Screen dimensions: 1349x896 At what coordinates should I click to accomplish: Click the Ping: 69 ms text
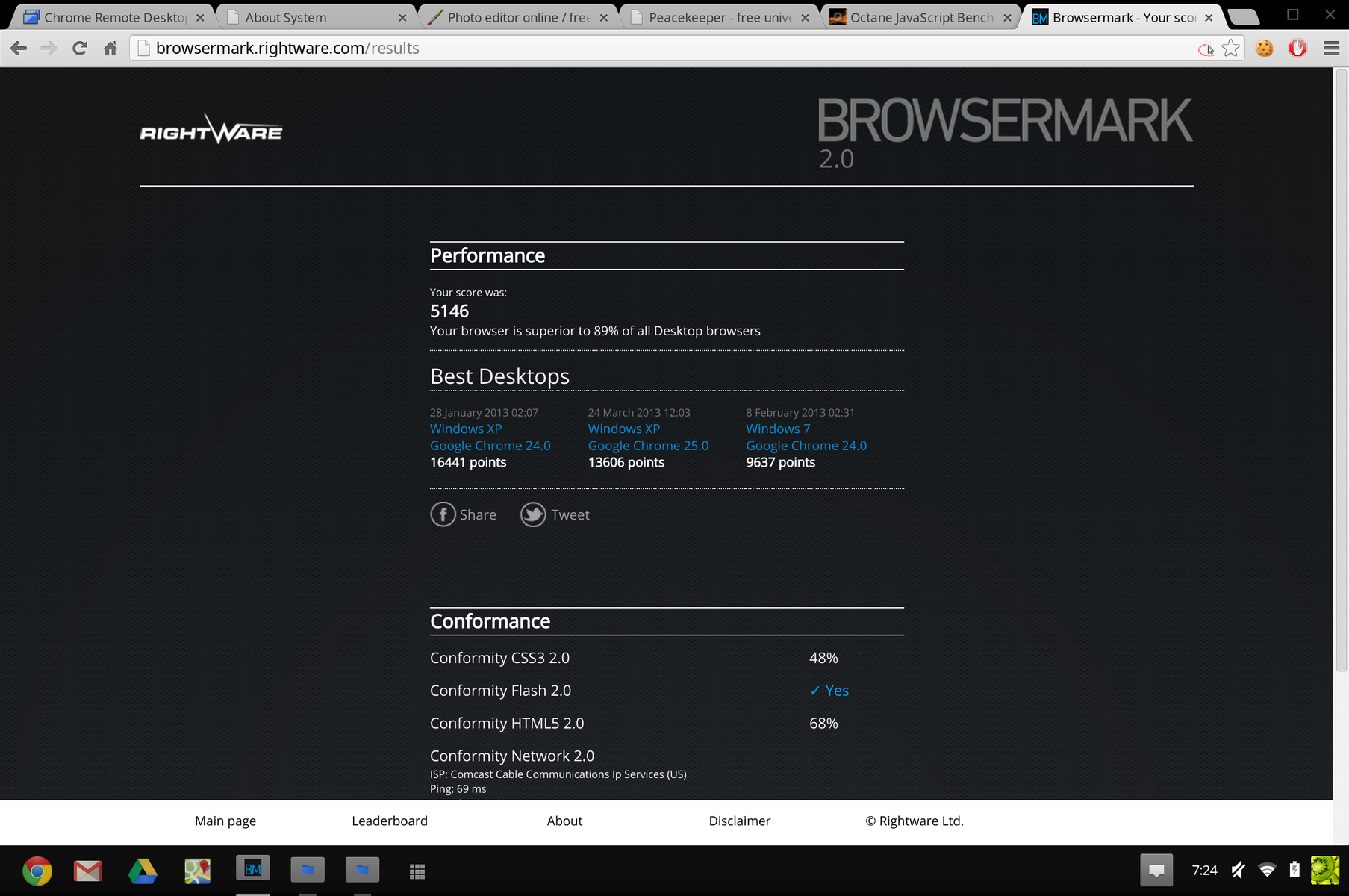click(x=458, y=789)
